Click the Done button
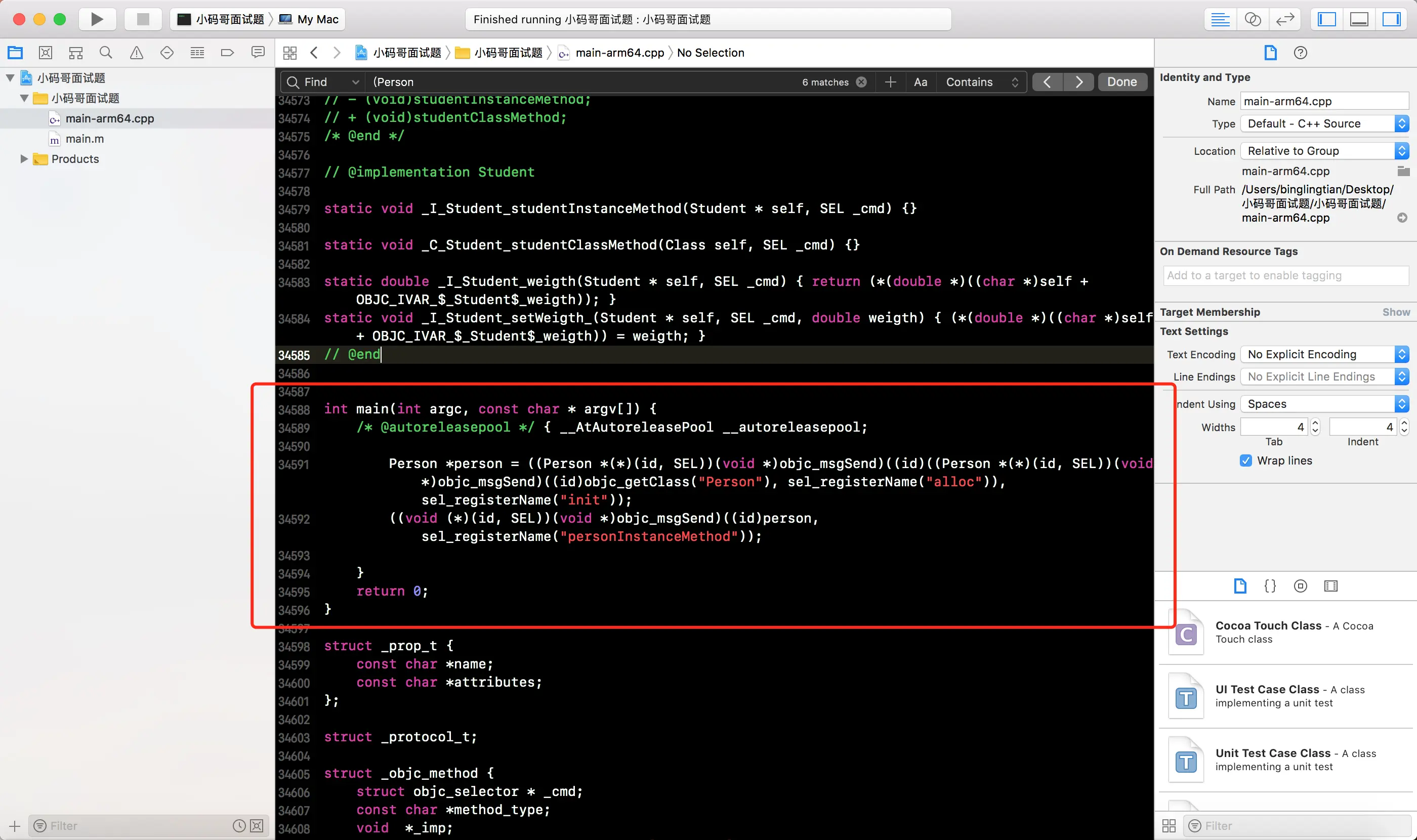Viewport: 1417px width, 840px height. point(1121,82)
